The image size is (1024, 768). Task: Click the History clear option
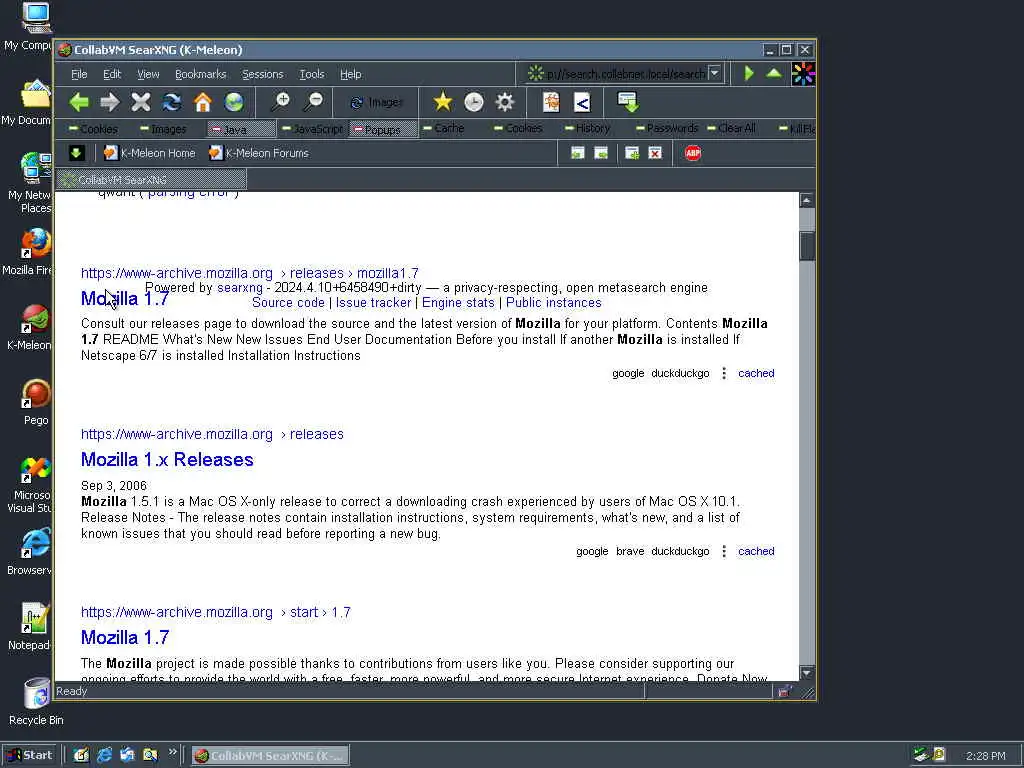(587, 128)
